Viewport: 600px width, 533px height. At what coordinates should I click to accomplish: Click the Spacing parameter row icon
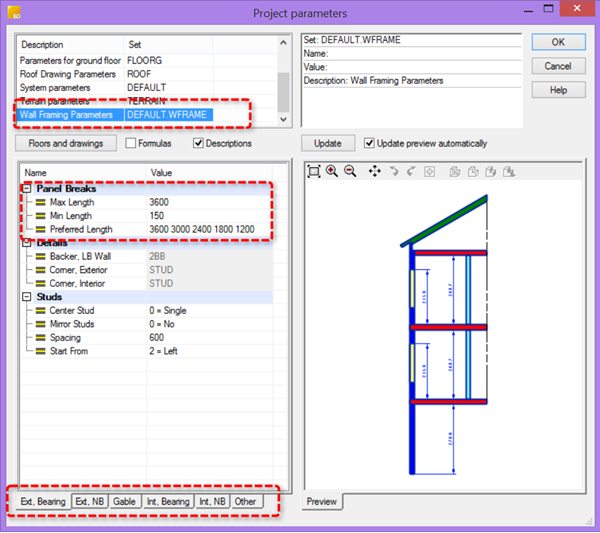41,337
